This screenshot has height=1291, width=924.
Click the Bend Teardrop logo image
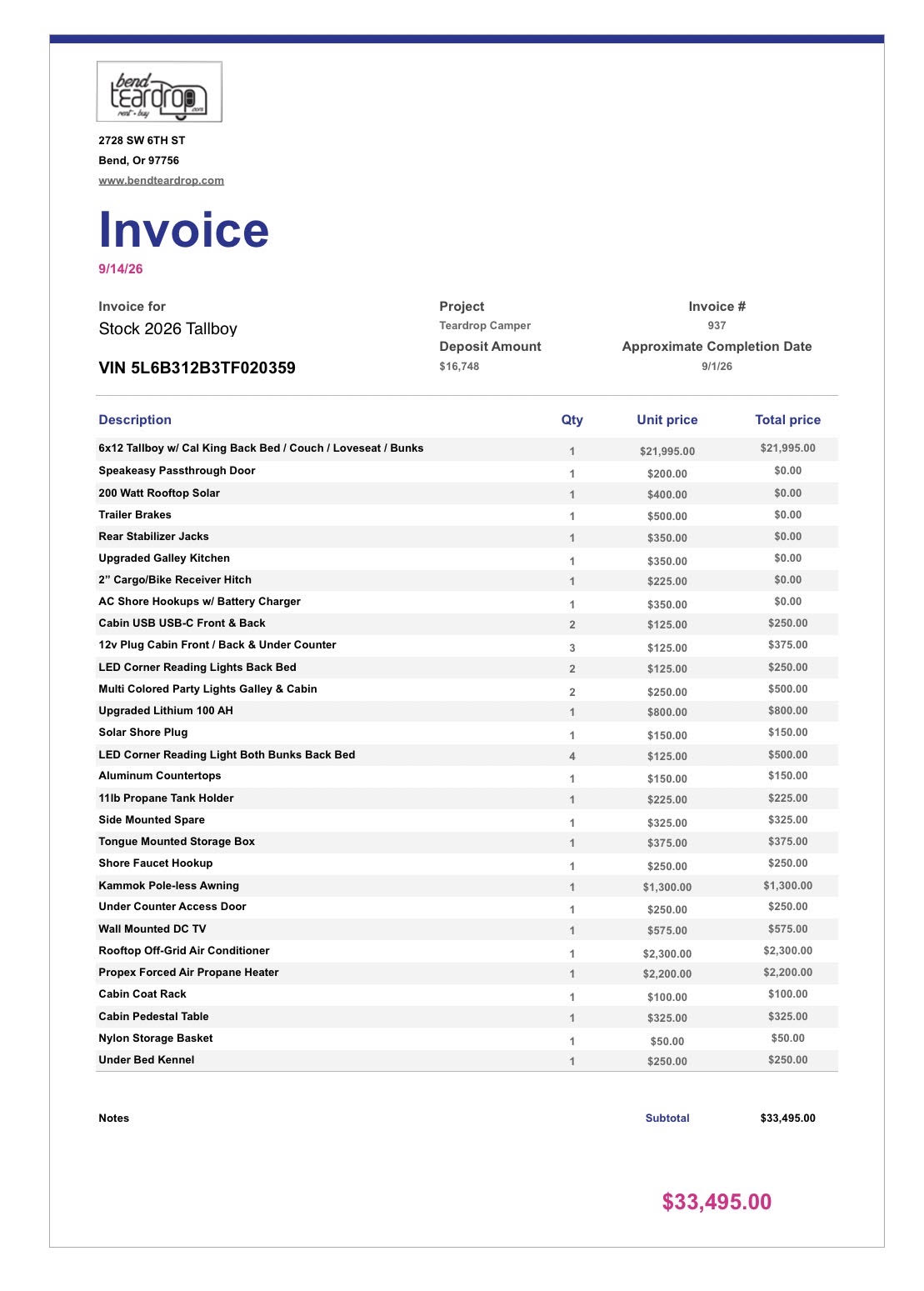pyautogui.click(x=159, y=92)
